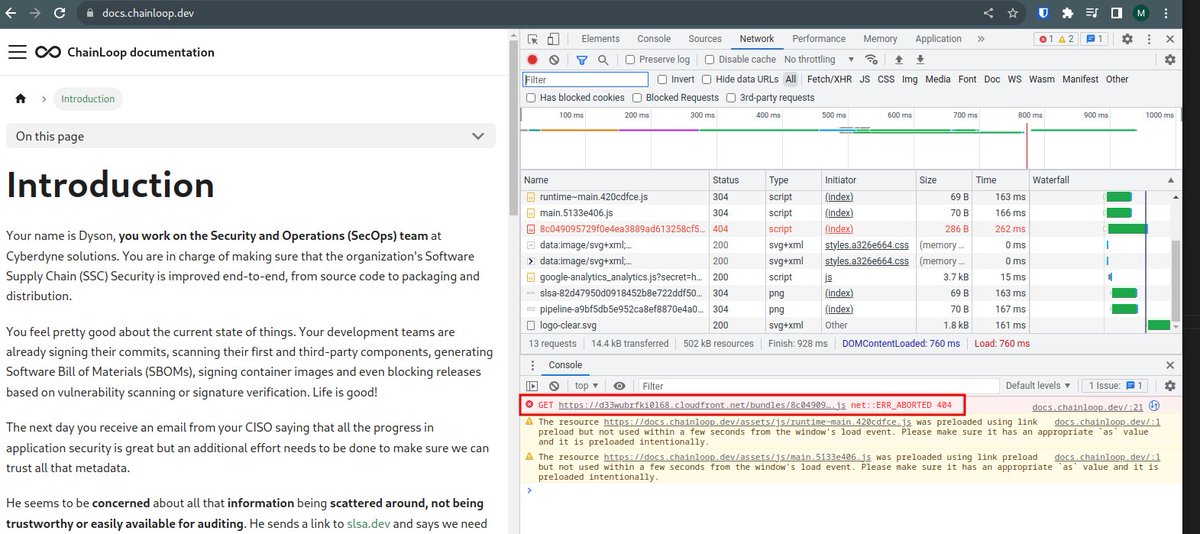
Task: Expand the second data:image/svg+xml row arrow
Action: pos(530,261)
